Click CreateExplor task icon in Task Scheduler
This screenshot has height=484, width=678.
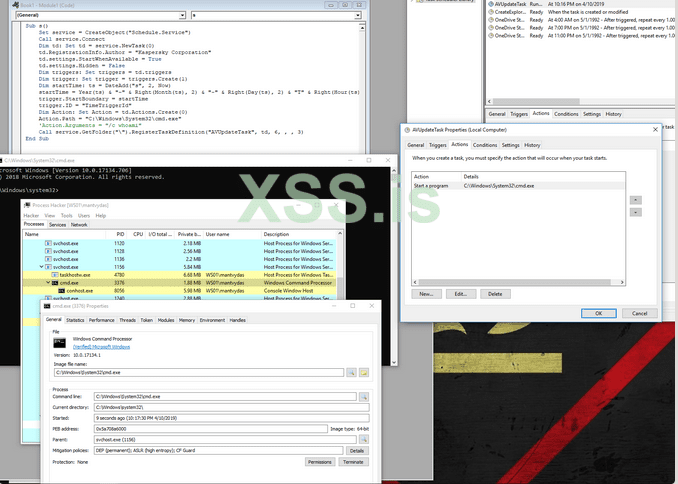point(491,12)
